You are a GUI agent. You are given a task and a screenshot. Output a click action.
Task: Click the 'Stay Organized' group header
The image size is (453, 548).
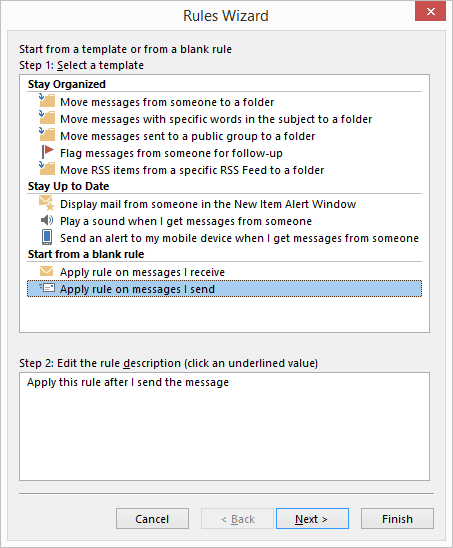pos(67,84)
